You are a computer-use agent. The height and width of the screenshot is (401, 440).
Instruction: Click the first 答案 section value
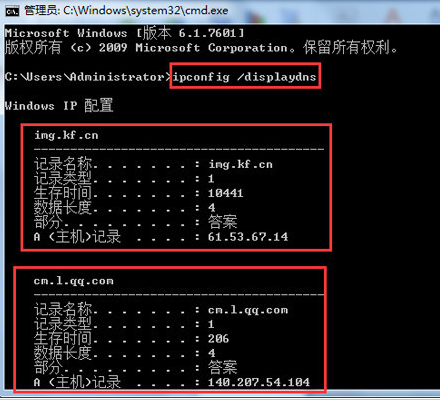(222, 222)
